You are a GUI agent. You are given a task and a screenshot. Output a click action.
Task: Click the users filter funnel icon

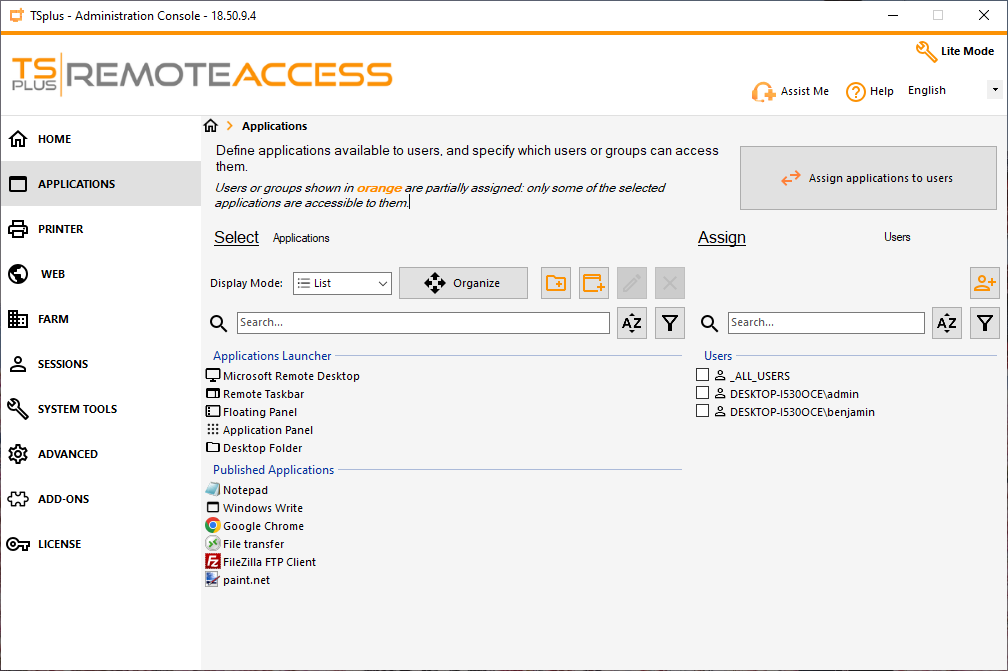pos(985,323)
